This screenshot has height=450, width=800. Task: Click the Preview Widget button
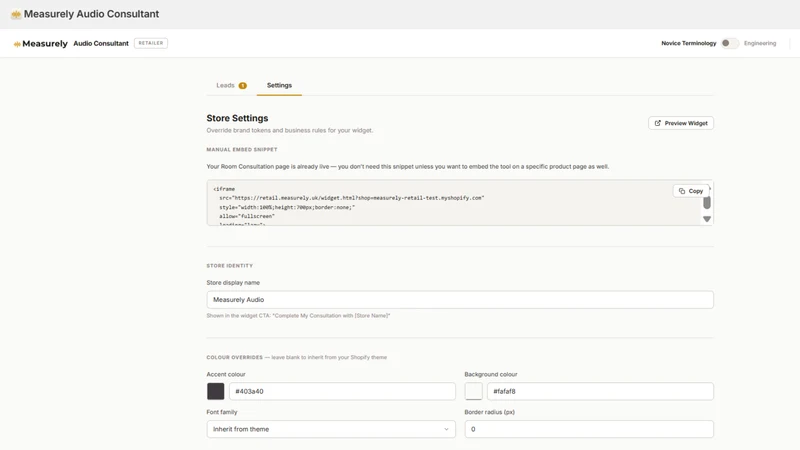681,123
